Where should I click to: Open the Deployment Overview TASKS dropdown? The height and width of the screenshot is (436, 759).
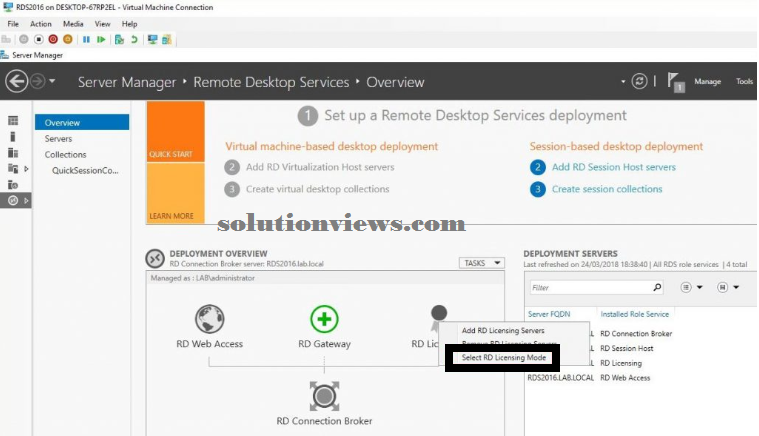pyautogui.click(x=482, y=263)
